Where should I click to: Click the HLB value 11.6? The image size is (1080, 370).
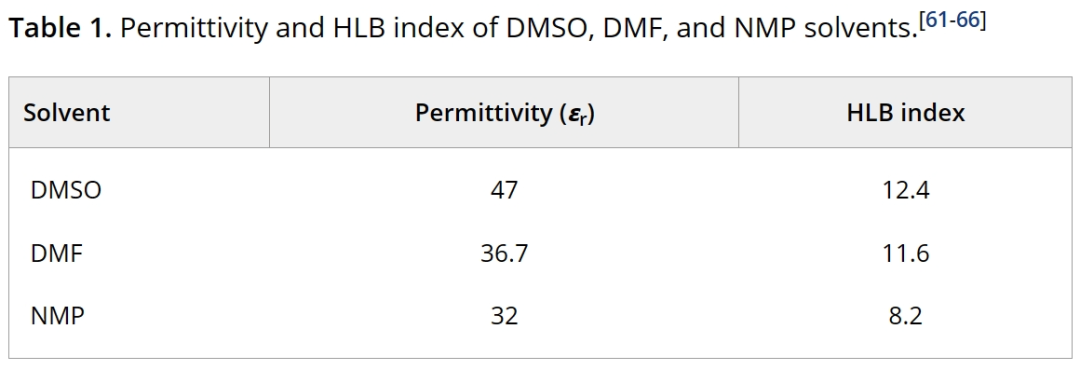tap(906, 254)
